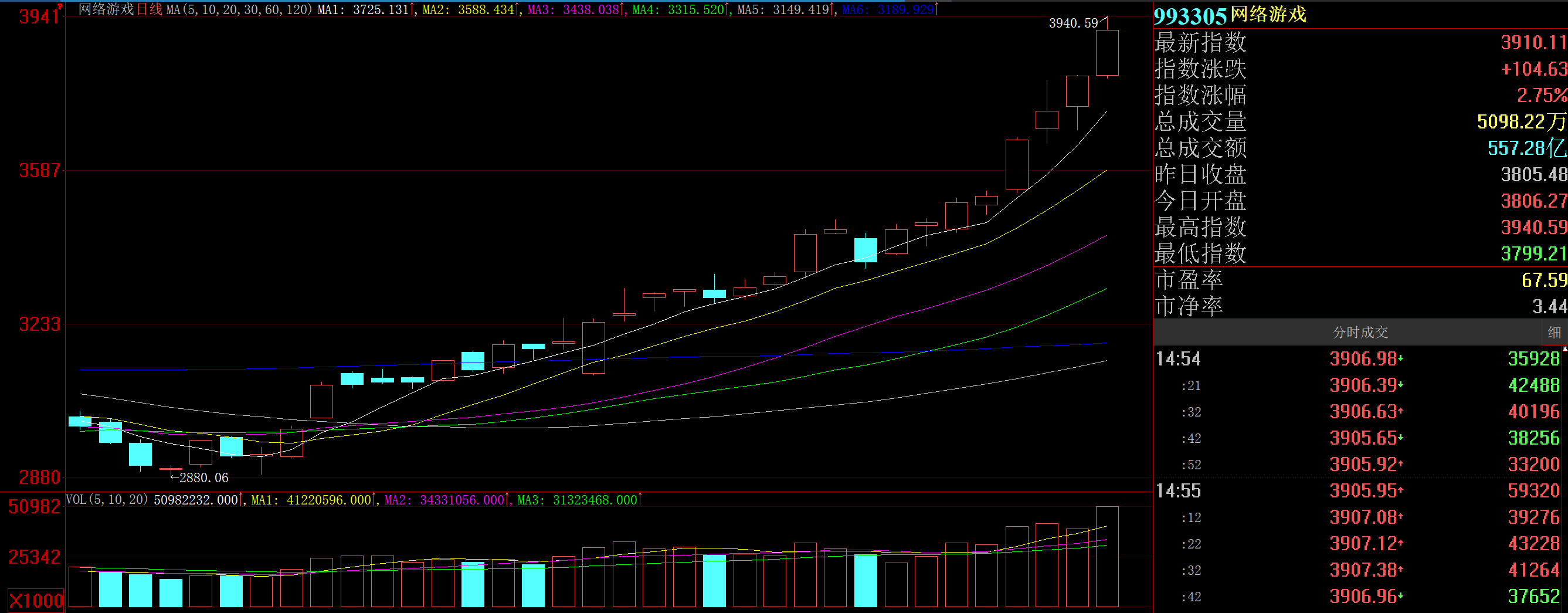This screenshot has width=1568, height=613.
Task: Click the X1000 volume scale box
Action: (35, 600)
